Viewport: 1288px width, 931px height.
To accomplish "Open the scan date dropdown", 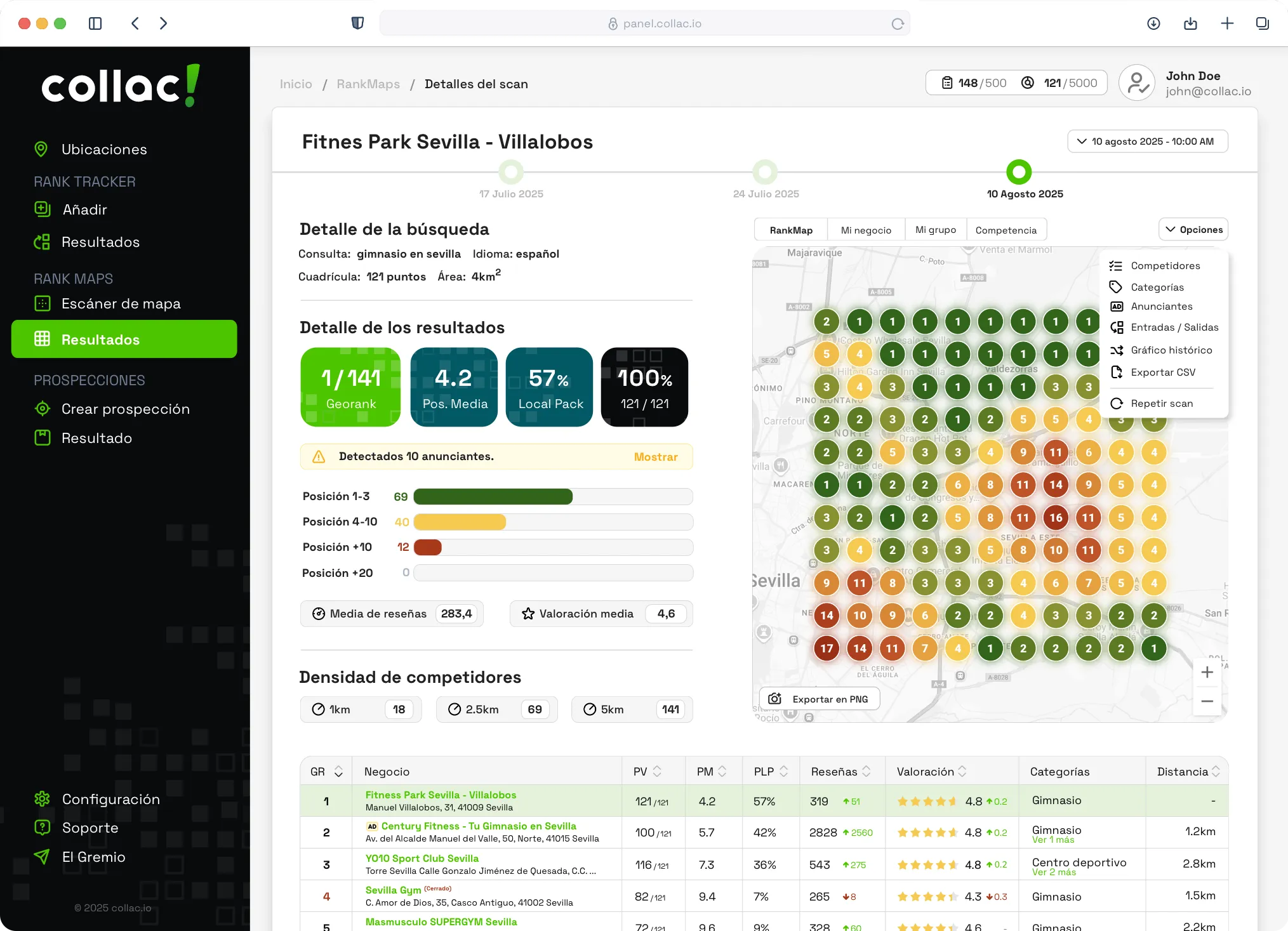I will tap(1147, 142).
